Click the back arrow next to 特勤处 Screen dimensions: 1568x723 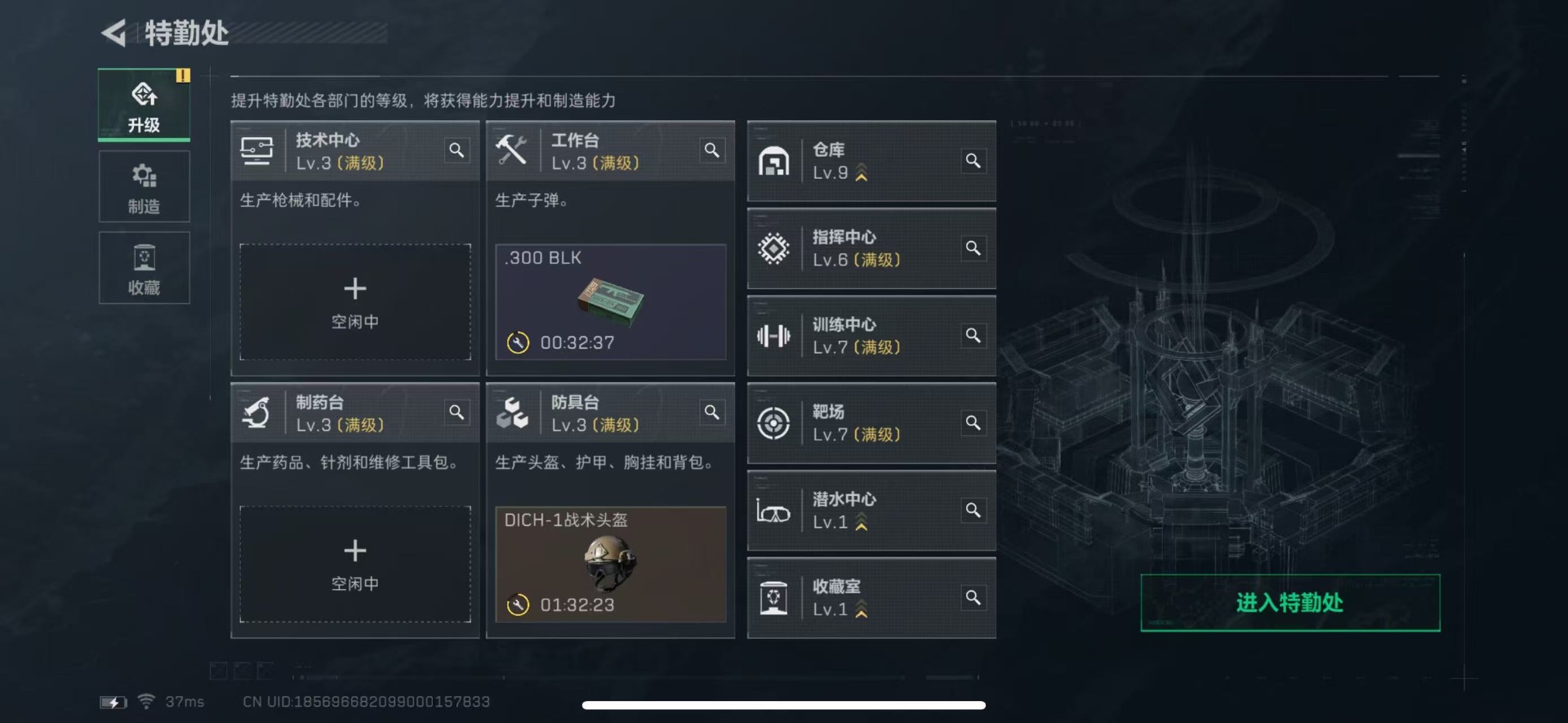114,33
